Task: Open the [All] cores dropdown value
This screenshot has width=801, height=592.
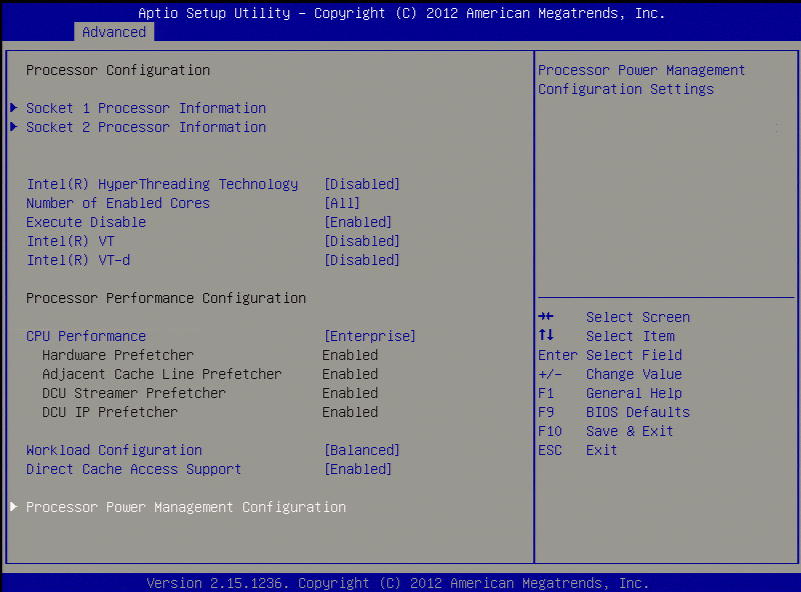Action: click(342, 203)
